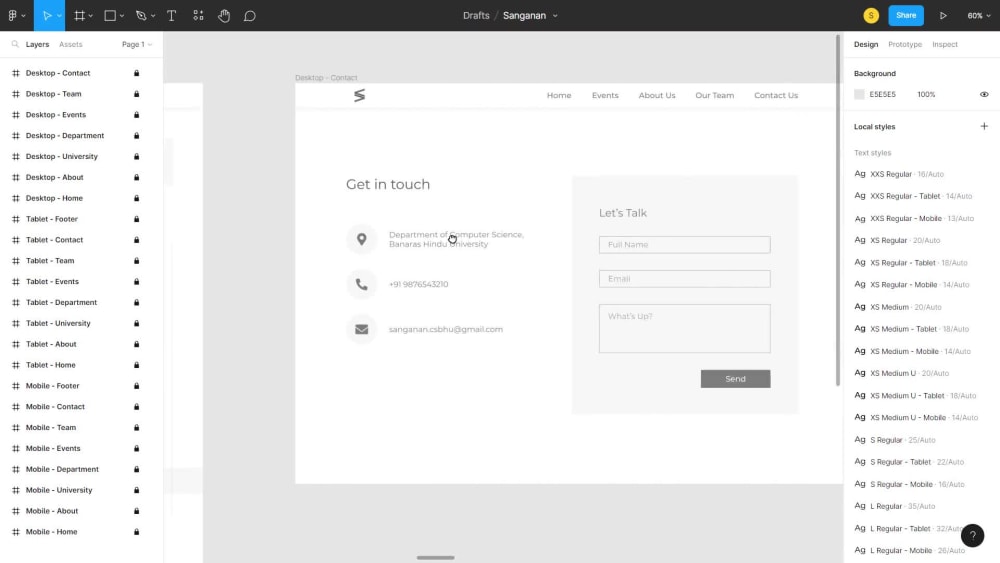This screenshot has width=1000, height=563.
Task: Click the phone icon on canvas
Action: (x=362, y=284)
